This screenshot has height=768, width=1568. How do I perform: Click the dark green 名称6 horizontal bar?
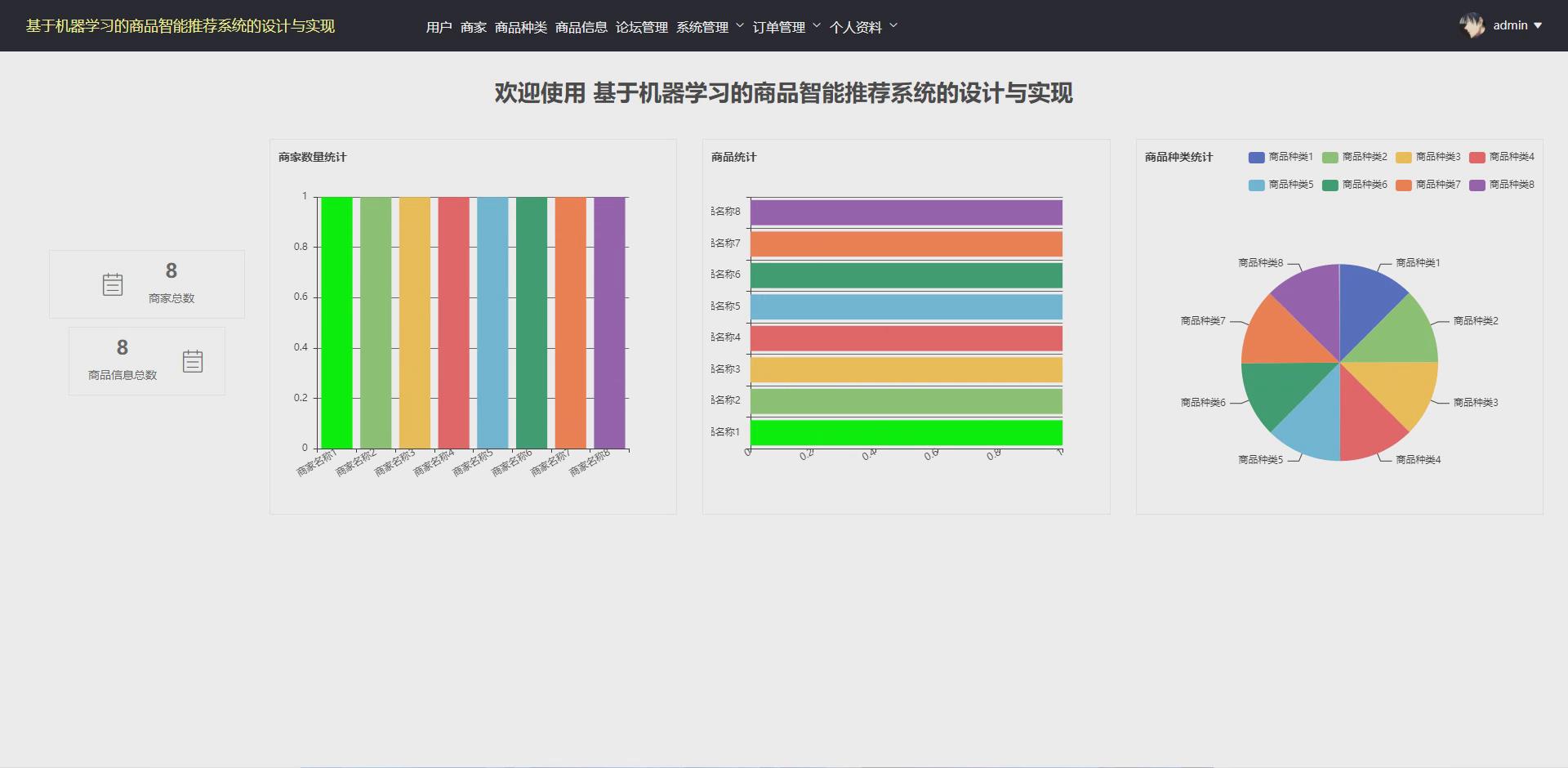pyautogui.click(x=906, y=275)
